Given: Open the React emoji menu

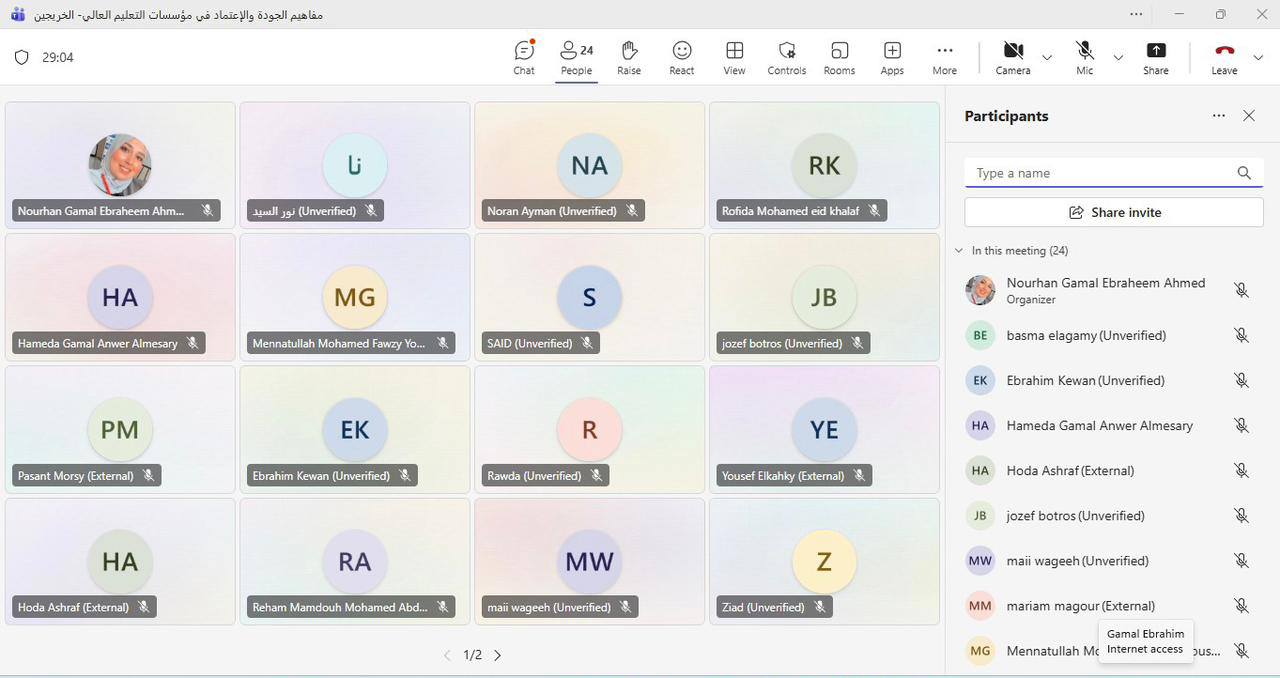Looking at the screenshot, I should [682, 58].
